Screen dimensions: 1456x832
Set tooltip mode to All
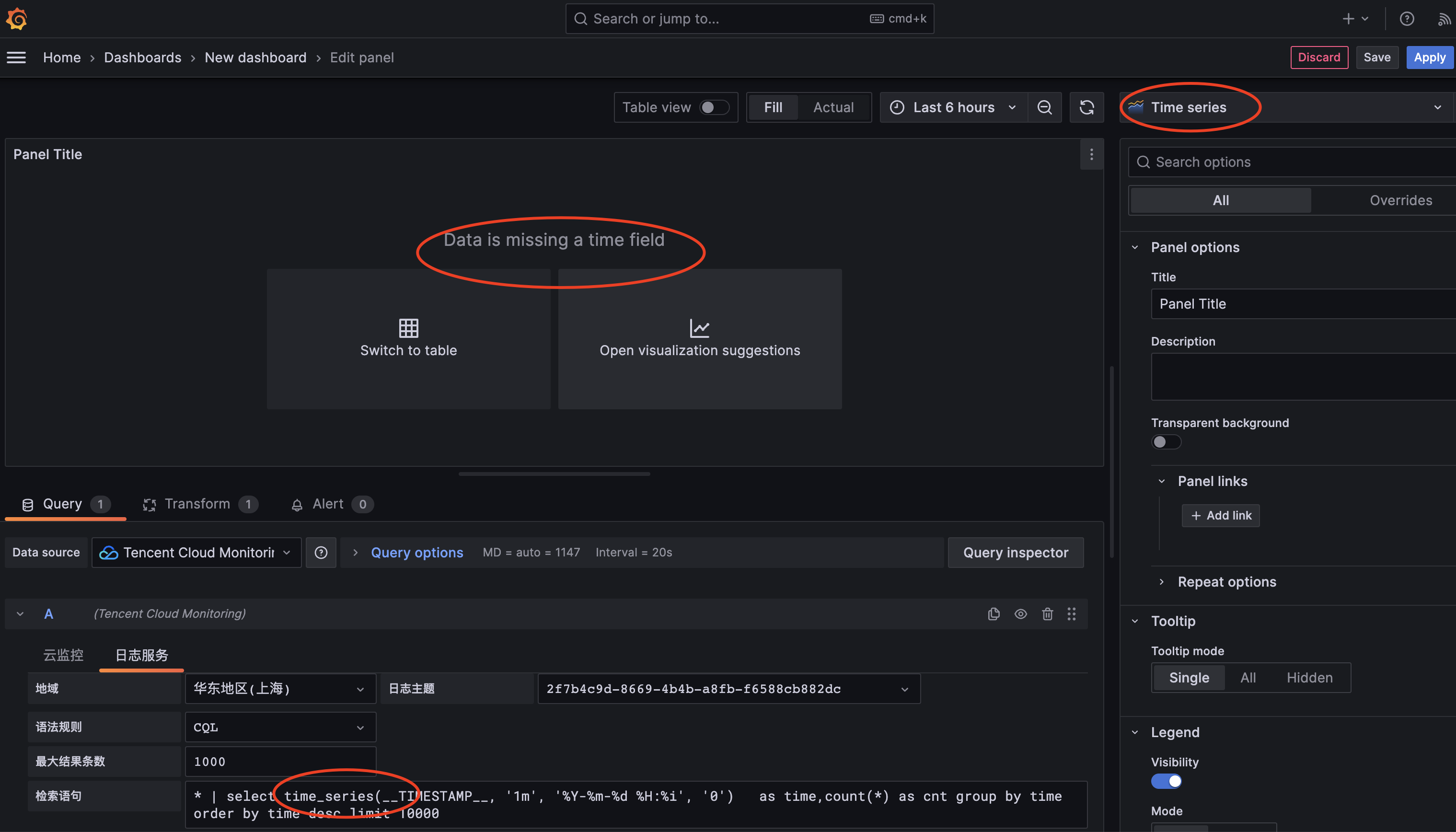pos(1248,678)
